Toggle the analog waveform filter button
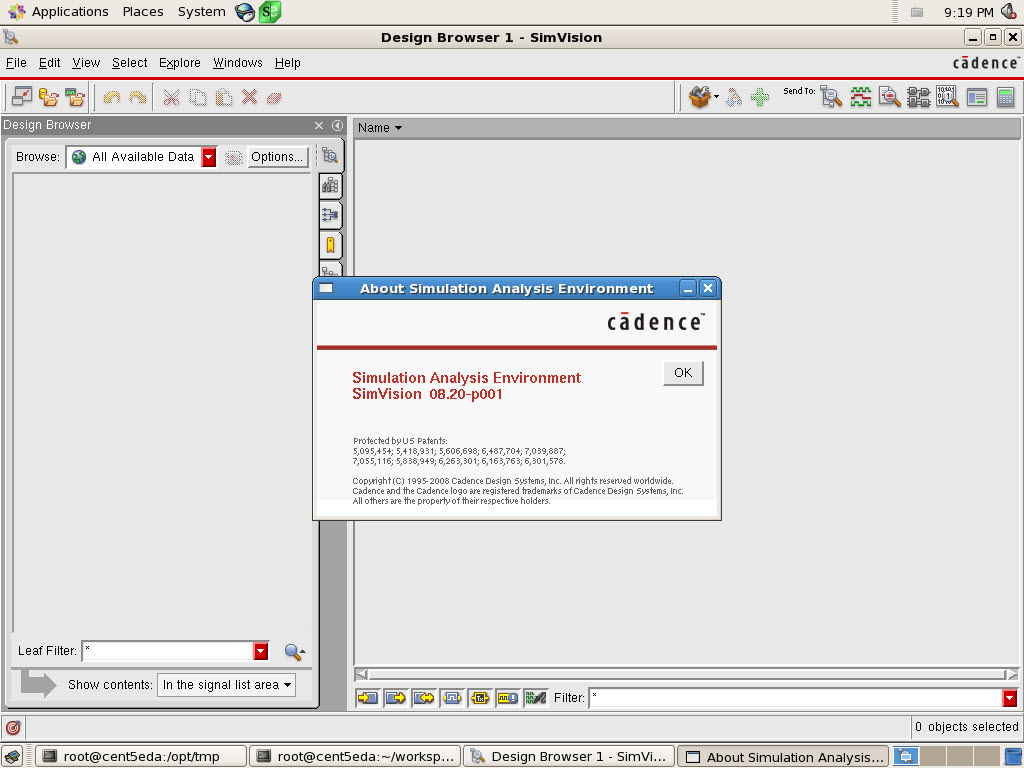 pos(536,697)
